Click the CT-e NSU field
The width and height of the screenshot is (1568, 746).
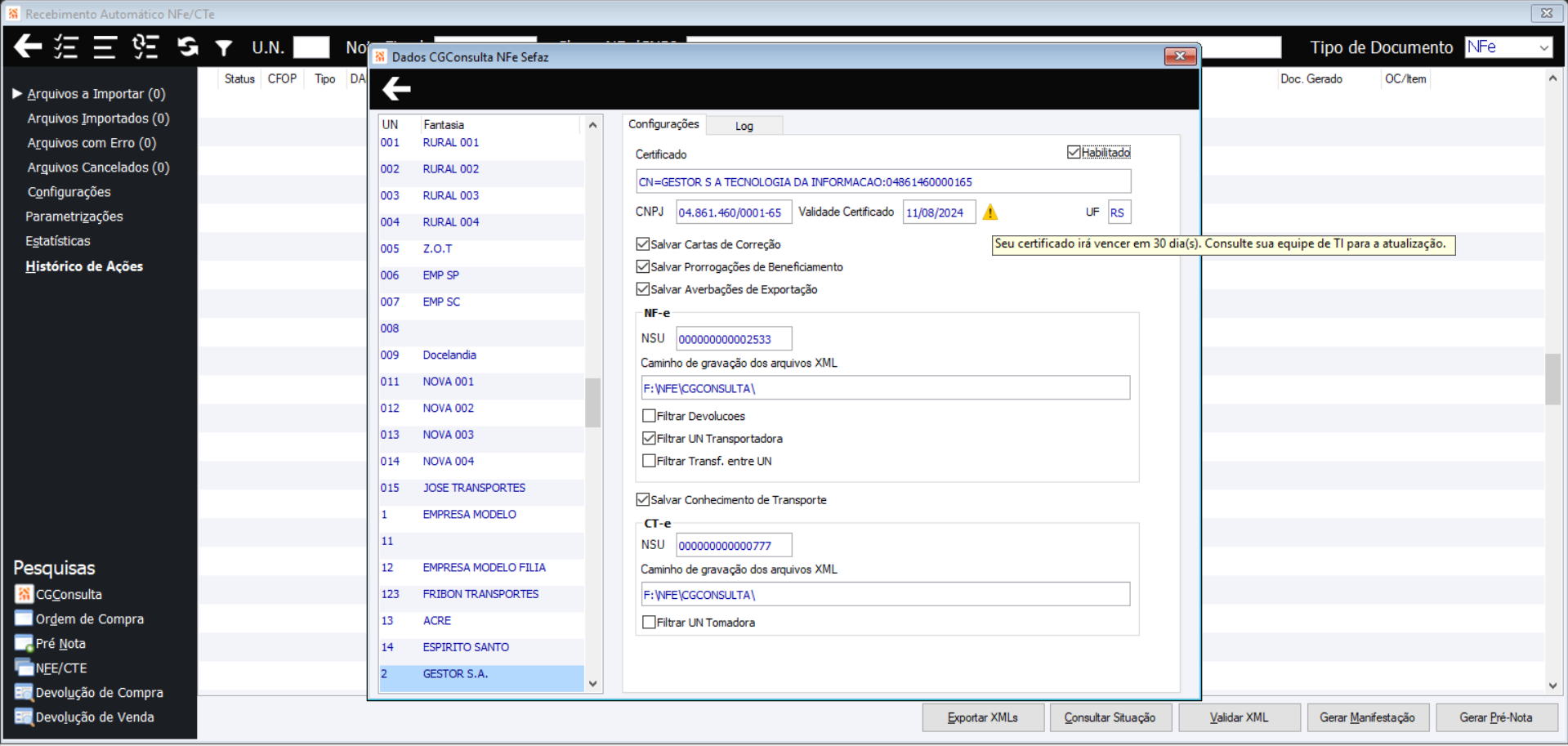pos(734,545)
